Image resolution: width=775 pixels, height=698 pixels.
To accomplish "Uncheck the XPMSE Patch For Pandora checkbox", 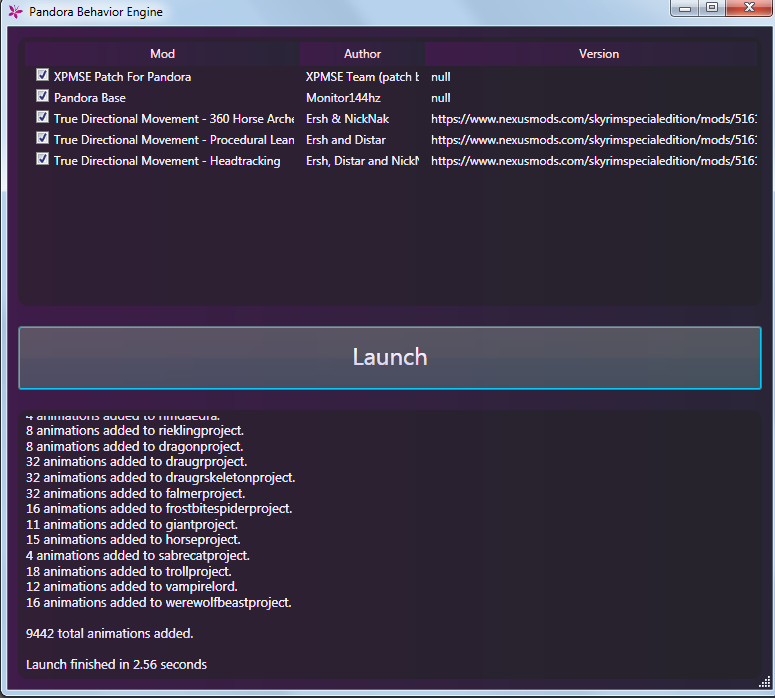I will (43, 75).
